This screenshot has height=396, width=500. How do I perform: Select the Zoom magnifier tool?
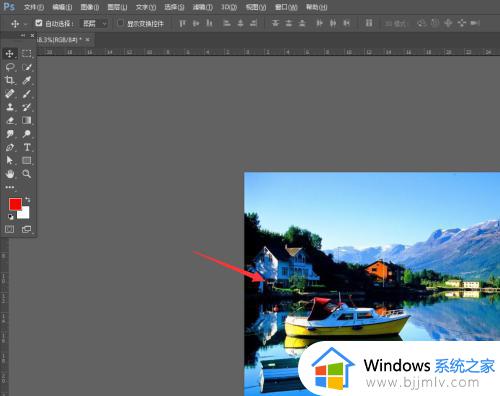tap(27, 174)
